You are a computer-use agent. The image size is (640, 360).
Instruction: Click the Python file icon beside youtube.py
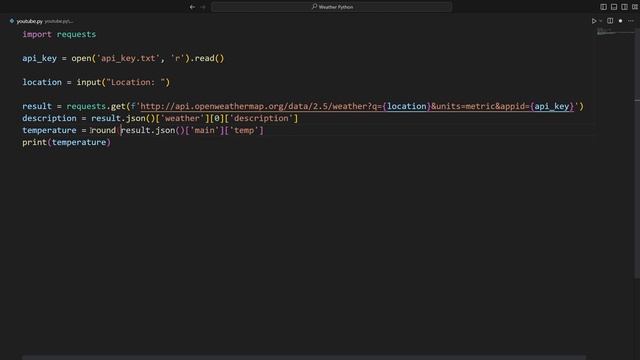tap(12, 21)
